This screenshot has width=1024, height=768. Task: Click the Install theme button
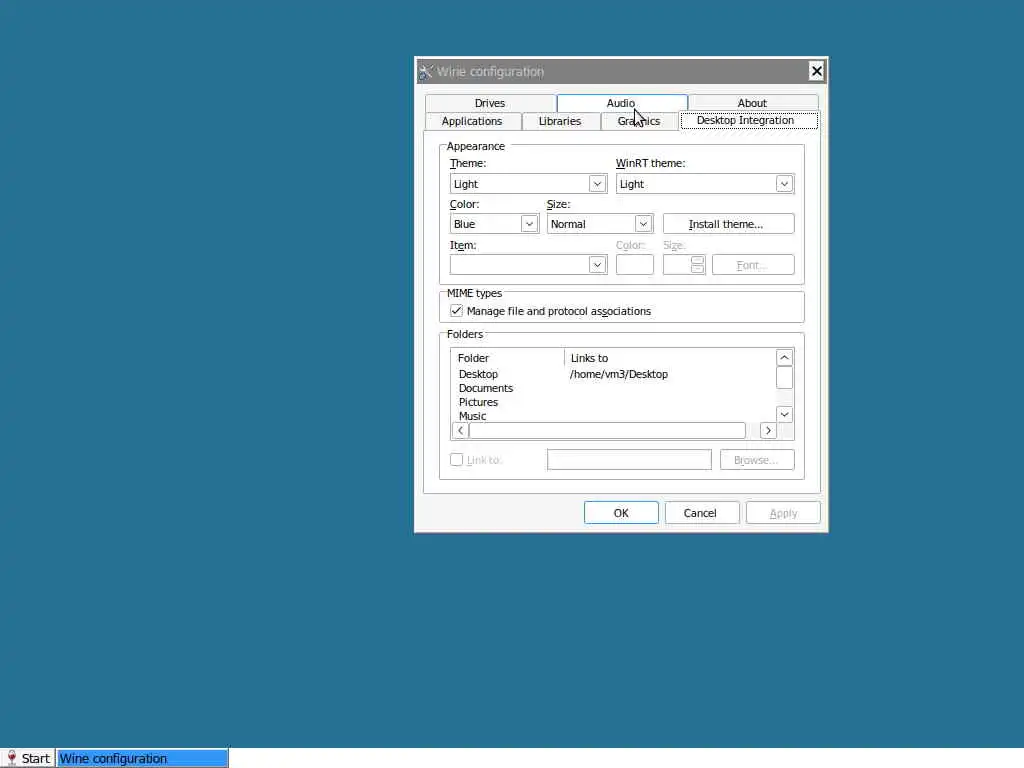729,224
